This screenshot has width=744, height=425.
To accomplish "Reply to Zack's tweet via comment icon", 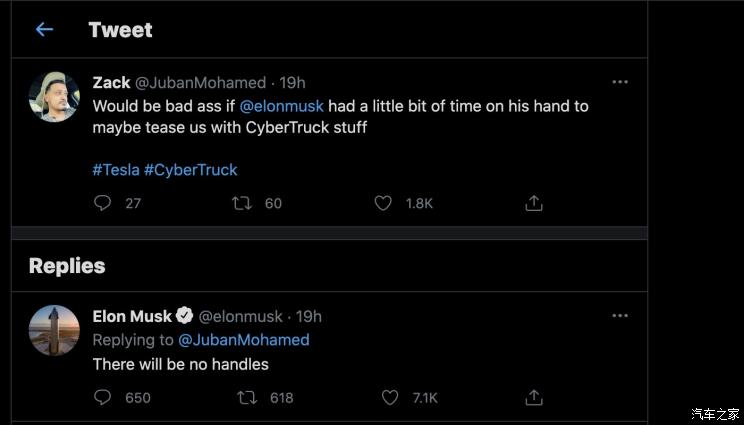I will click(x=102, y=203).
